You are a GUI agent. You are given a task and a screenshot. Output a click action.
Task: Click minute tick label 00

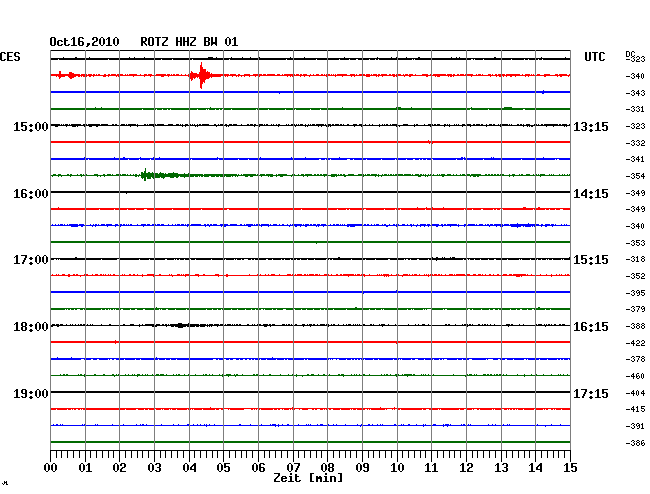click(x=51, y=468)
